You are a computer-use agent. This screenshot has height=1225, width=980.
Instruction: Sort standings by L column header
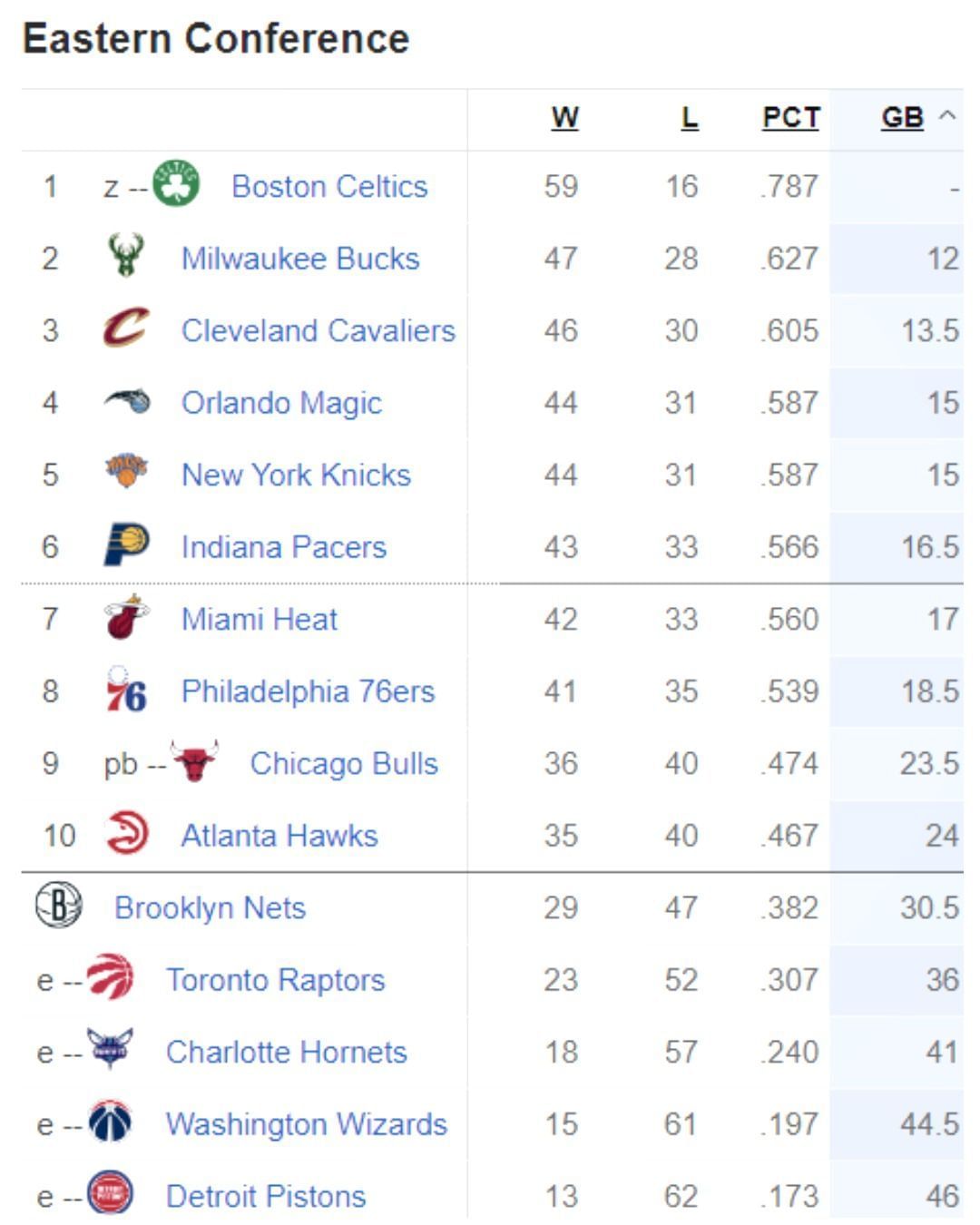coord(690,117)
